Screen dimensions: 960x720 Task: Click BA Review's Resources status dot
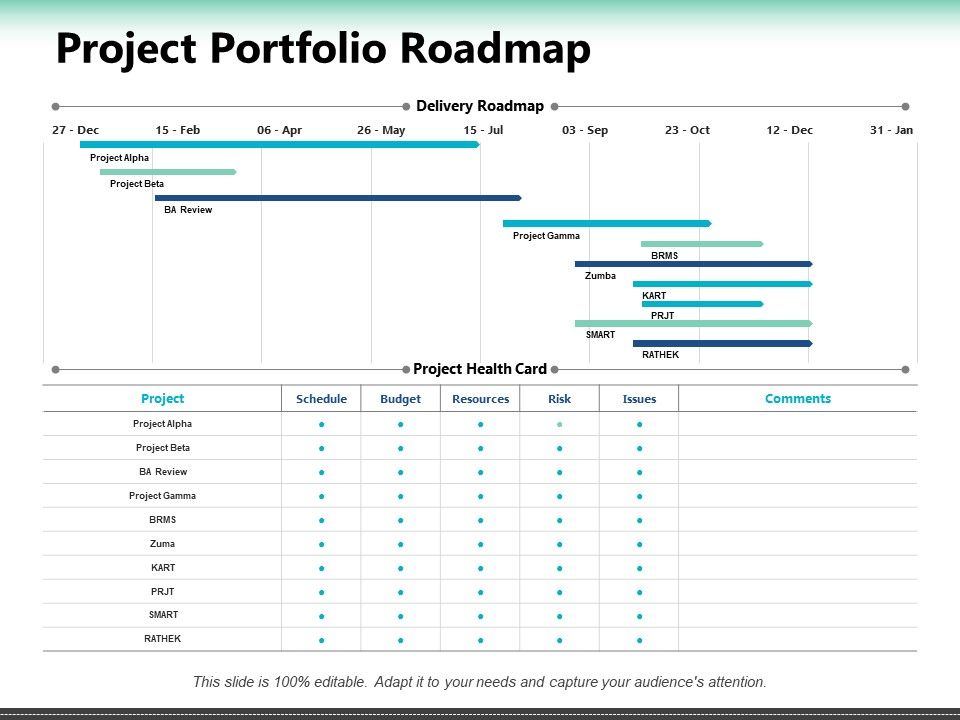click(x=481, y=472)
